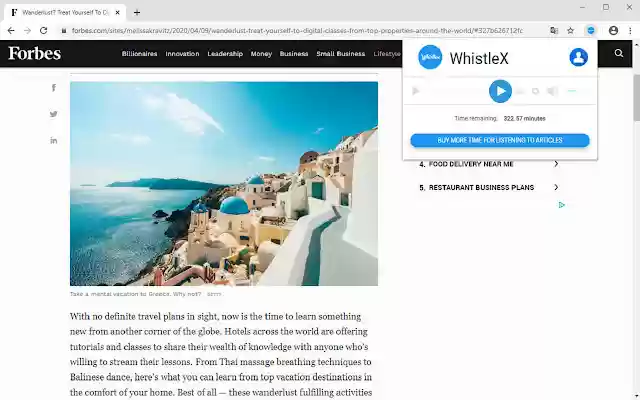The height and width of the screenshot is (400, 640).
Task: Click the WhistleX round logo
Action: click(430, 57)
